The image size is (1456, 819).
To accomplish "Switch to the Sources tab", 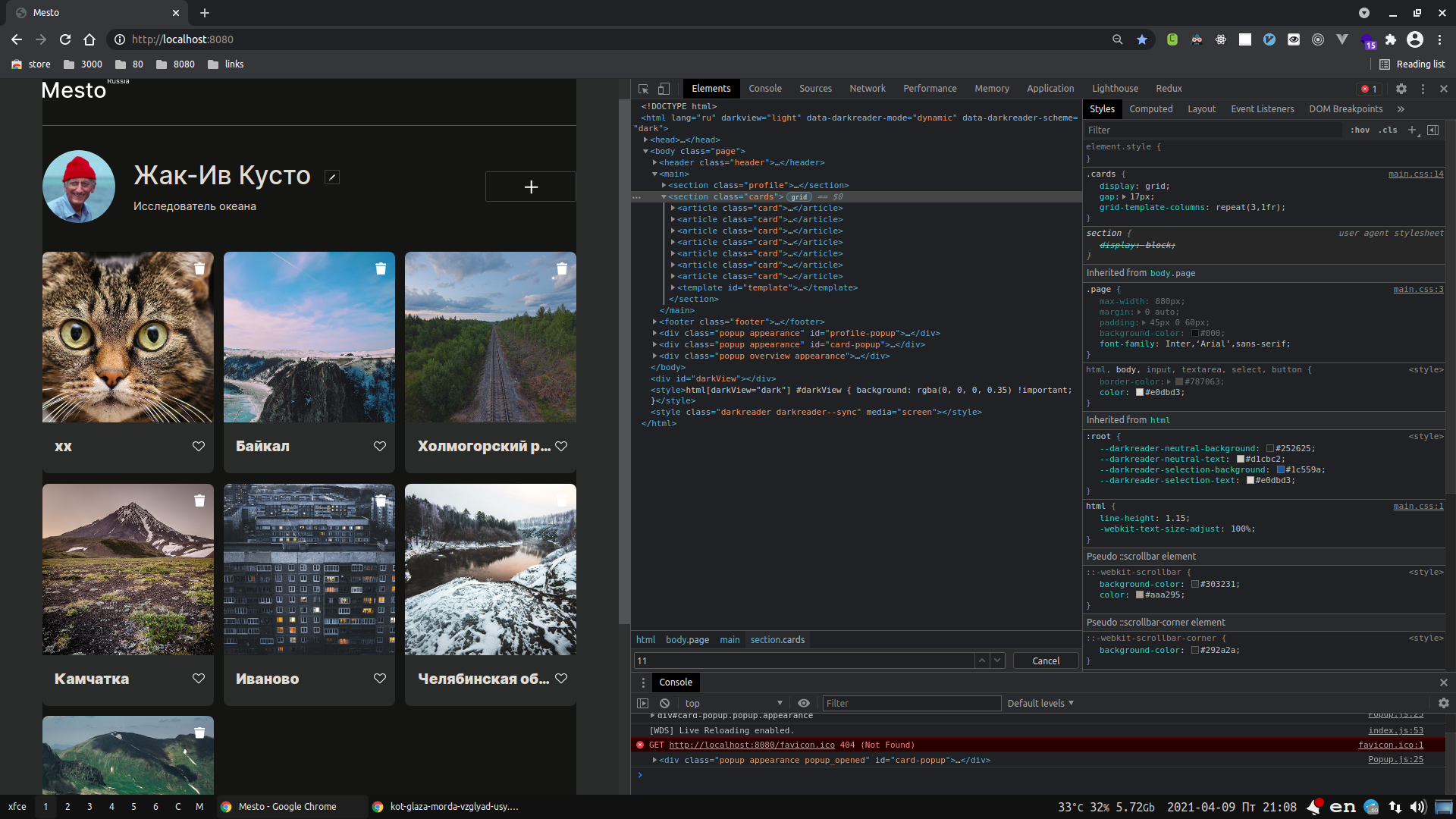I will (x=815, y=89).
